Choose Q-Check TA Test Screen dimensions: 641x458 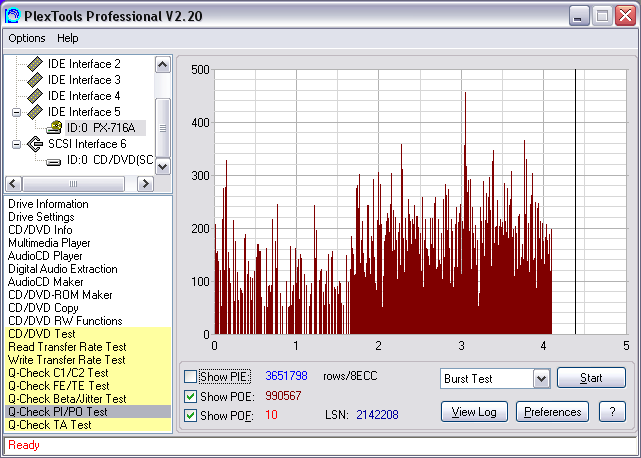point(49,425)
